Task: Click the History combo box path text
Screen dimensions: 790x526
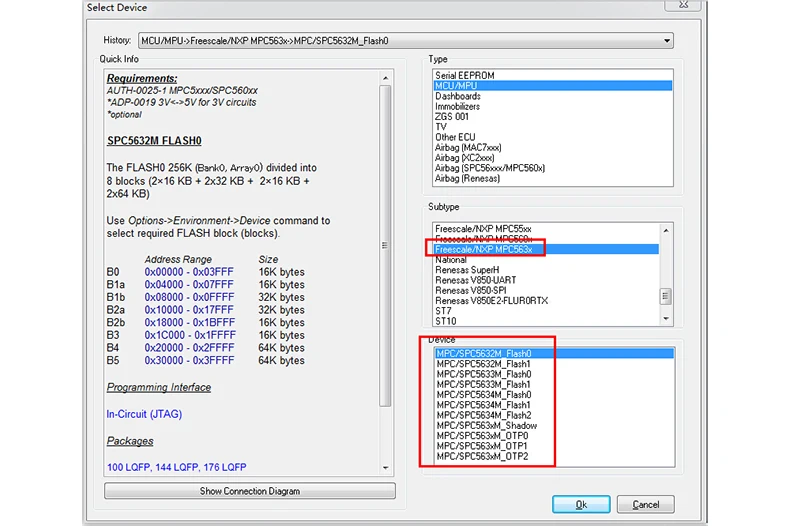Action: point(265,41)
